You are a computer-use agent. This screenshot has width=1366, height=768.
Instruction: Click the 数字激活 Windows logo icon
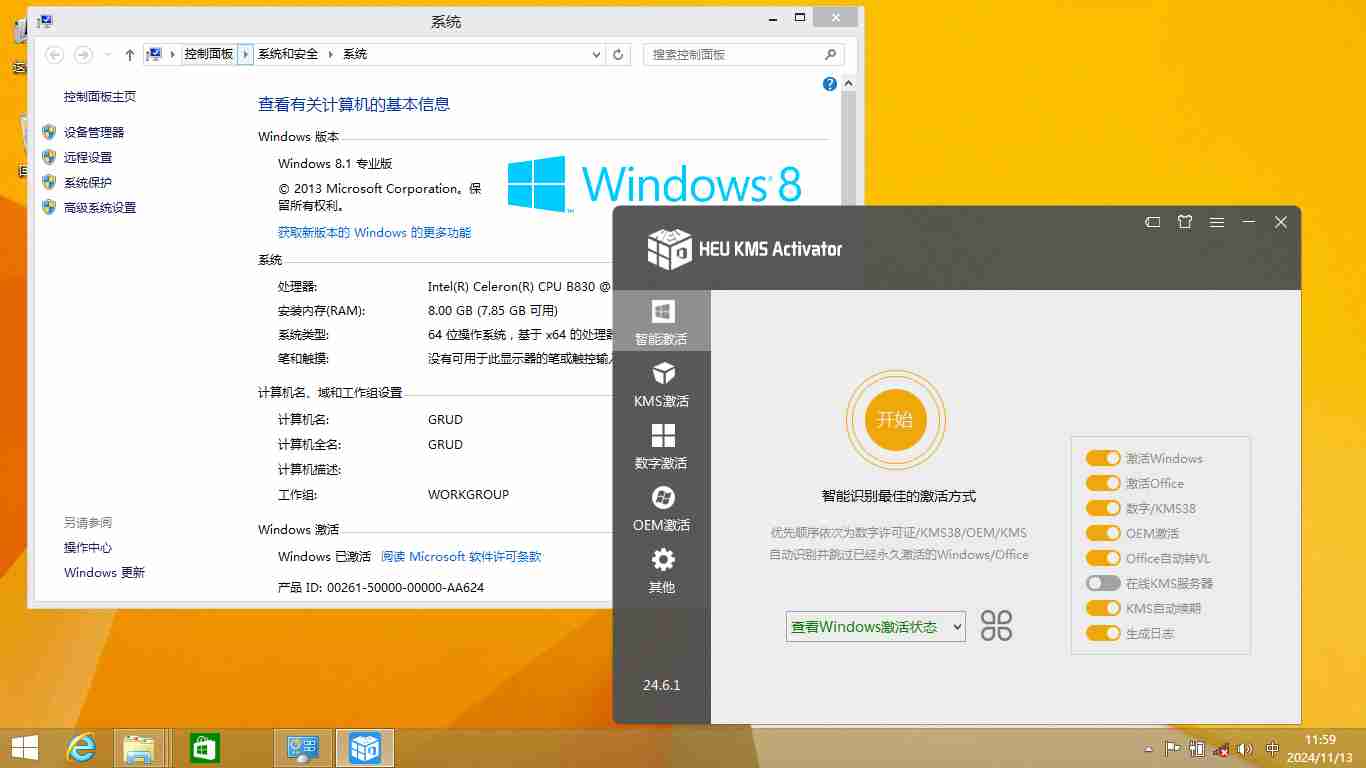pos(662,436)
